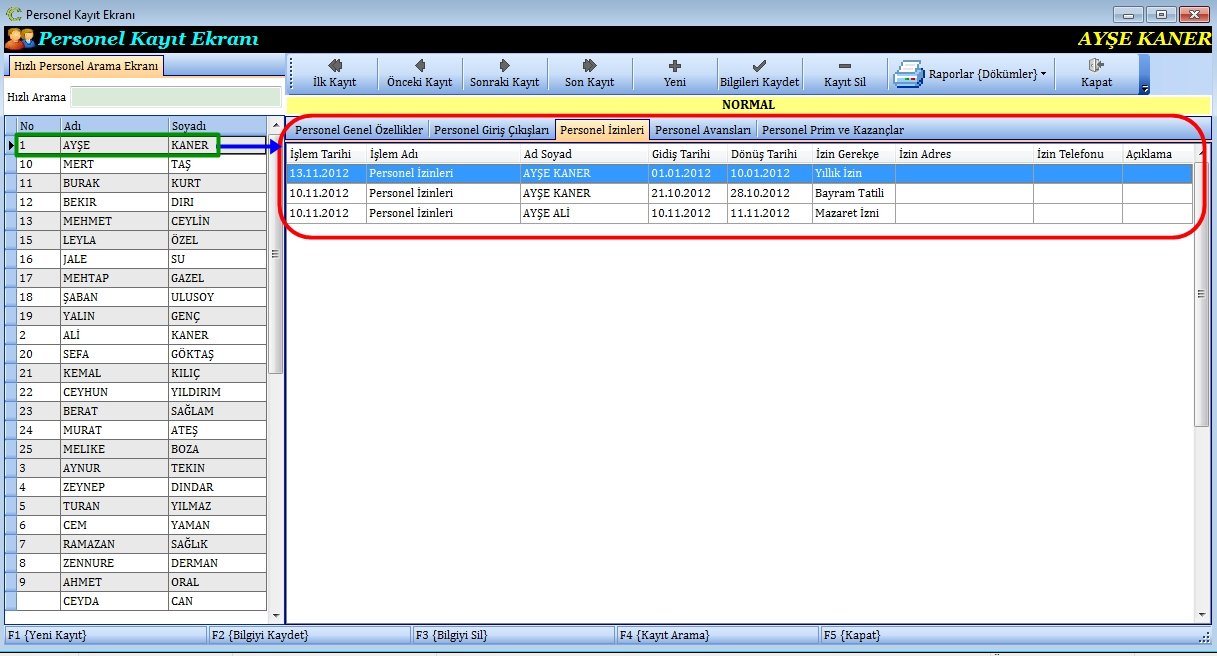
Task: Close the screen using Kapat icon
Action: (x=1096, y=73)
